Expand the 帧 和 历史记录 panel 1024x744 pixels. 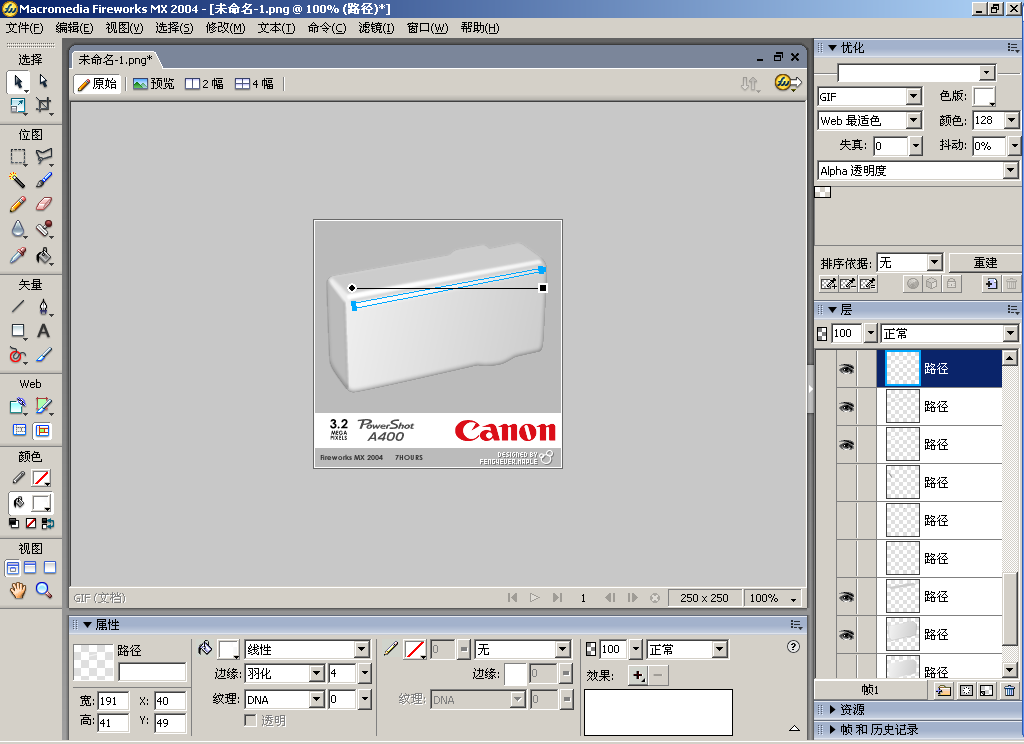pyautogui.click(x=833, y=730)
